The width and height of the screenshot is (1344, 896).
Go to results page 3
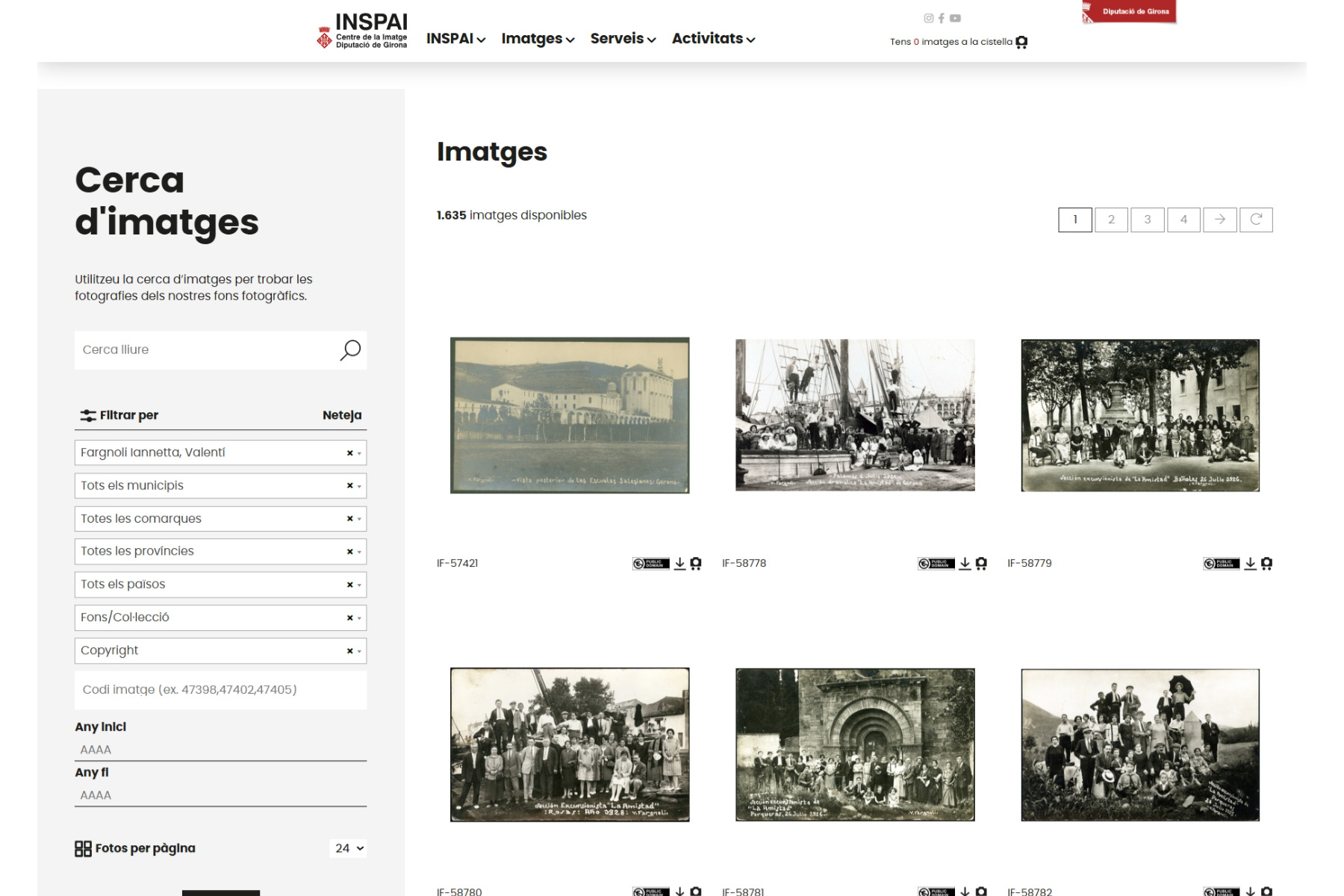pyautogui.click(x=1147, y=220)
